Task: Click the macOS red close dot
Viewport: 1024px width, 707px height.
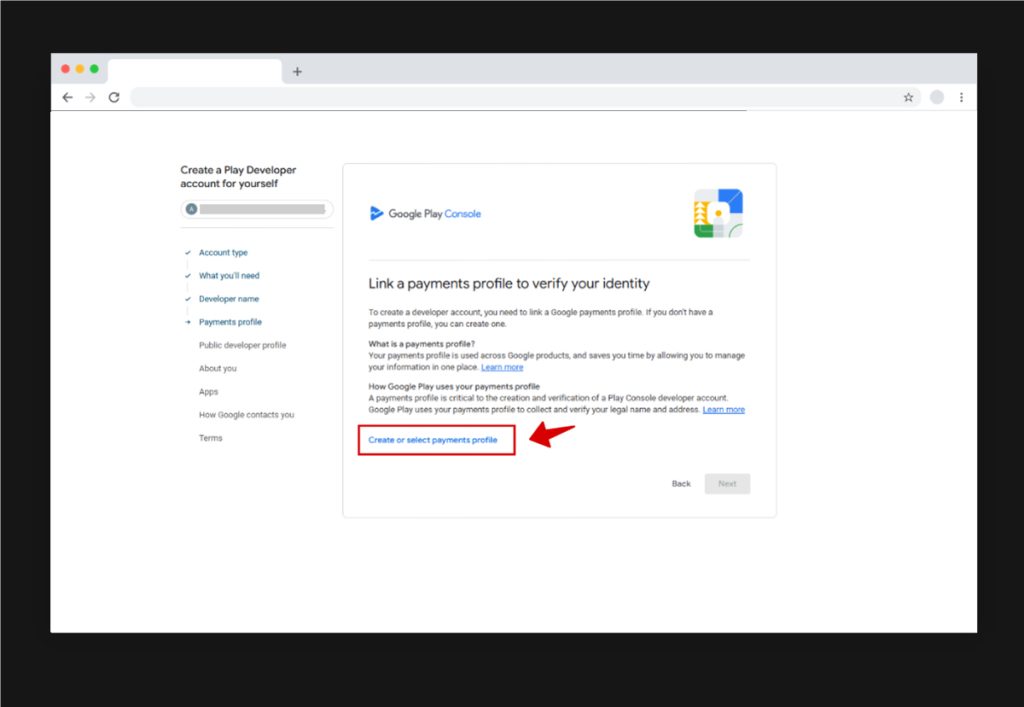Action: click(x=65, y=69)
